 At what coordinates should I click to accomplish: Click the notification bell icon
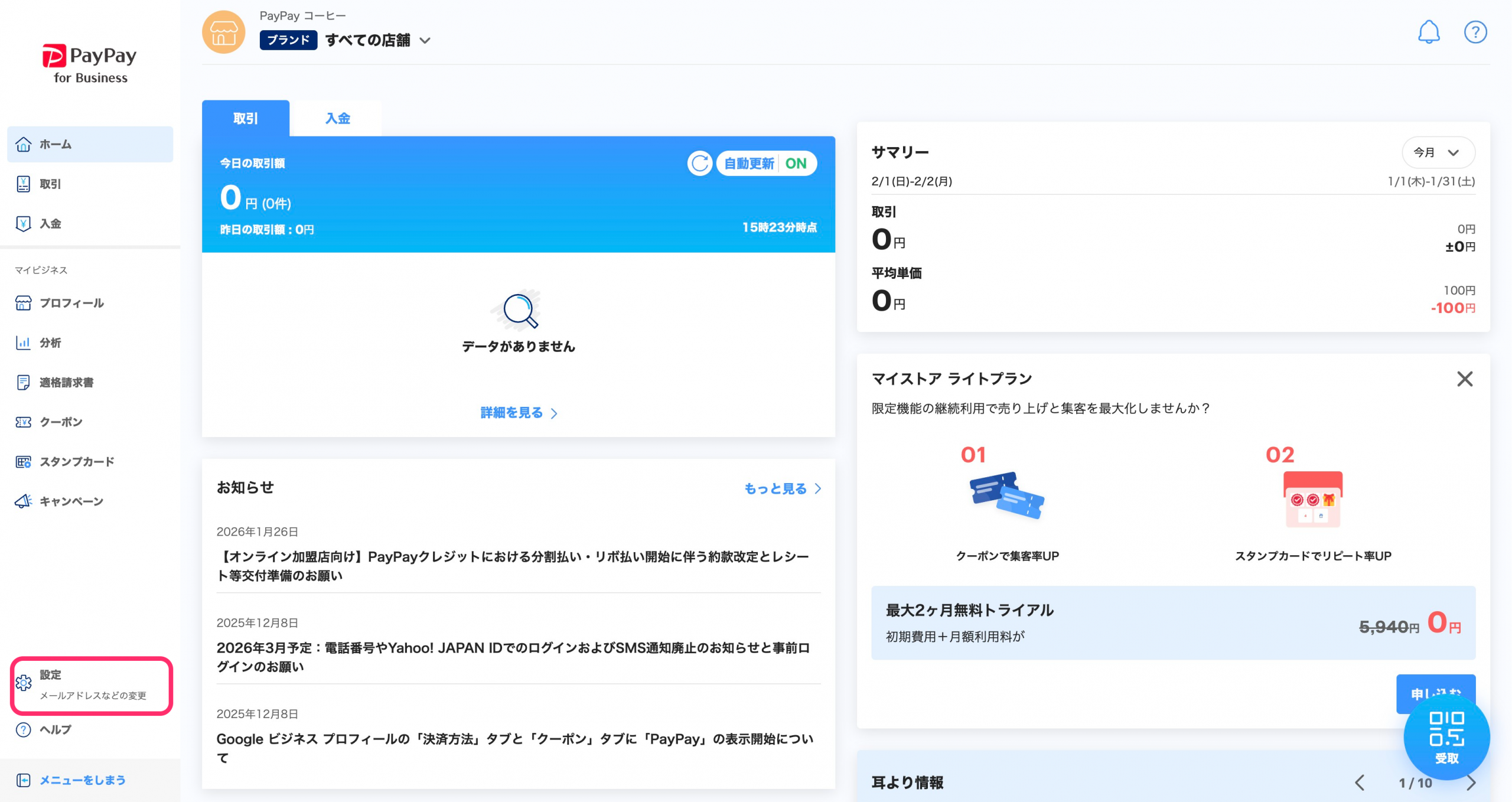[x=1428, y=32]
